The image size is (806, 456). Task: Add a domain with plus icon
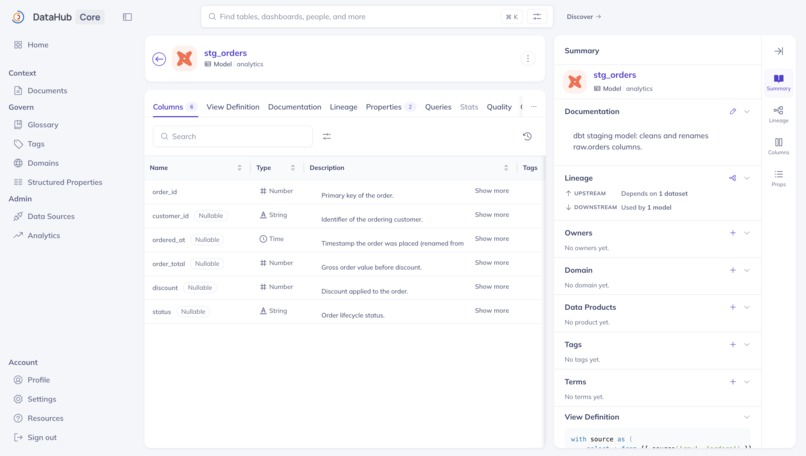(x=733, y=270)
